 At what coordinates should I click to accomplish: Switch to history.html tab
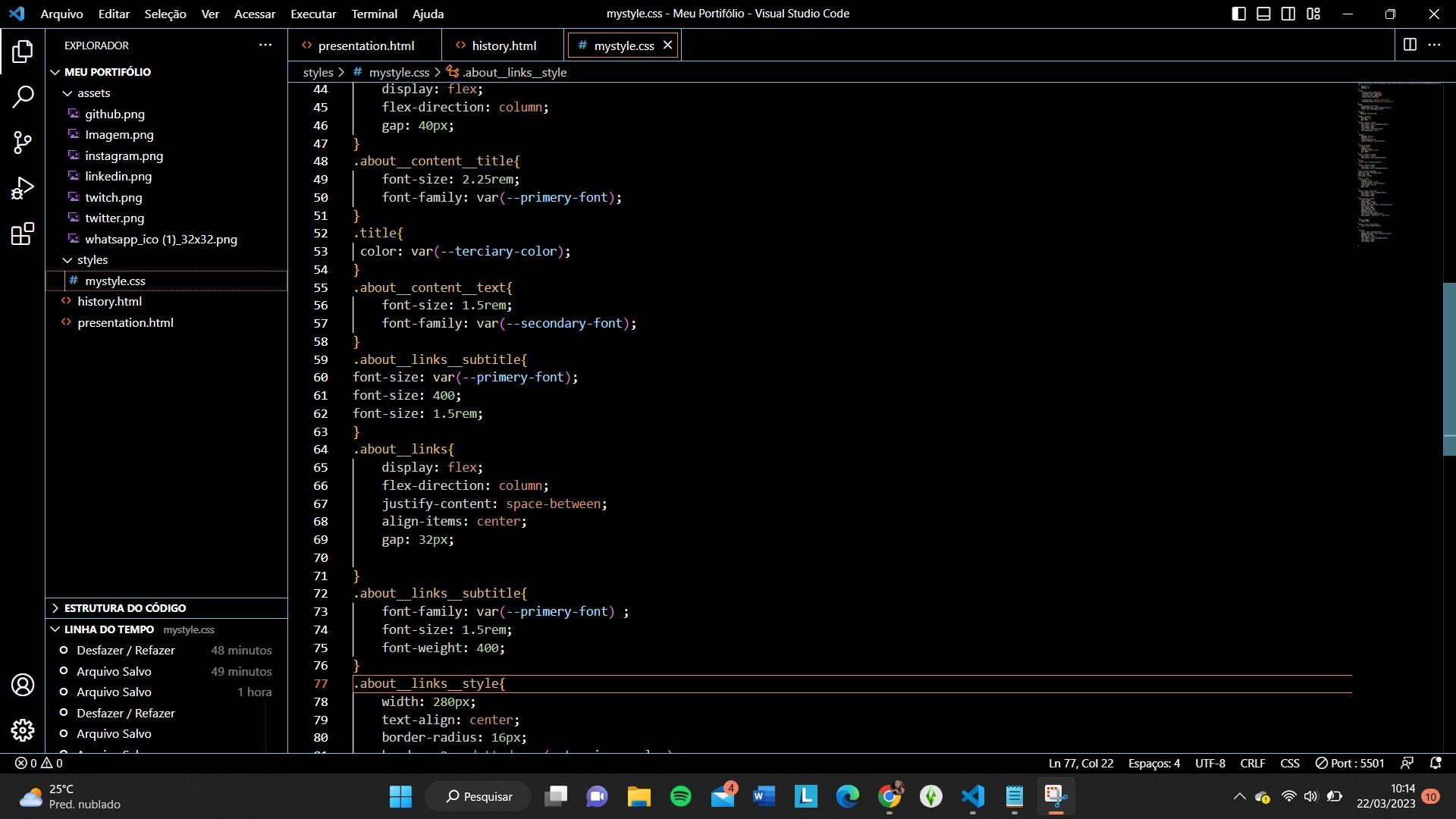(x=503, y=45)
